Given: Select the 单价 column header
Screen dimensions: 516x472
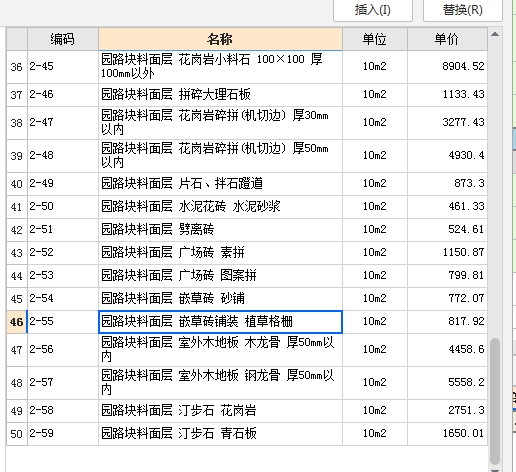Looking at the screenshot, I should tap(447, 39).
